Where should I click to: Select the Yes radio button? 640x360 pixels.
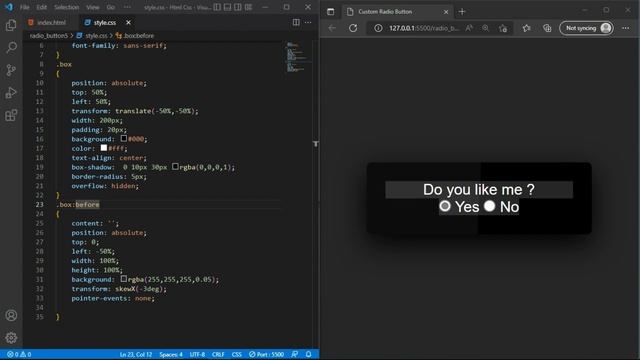444,206
